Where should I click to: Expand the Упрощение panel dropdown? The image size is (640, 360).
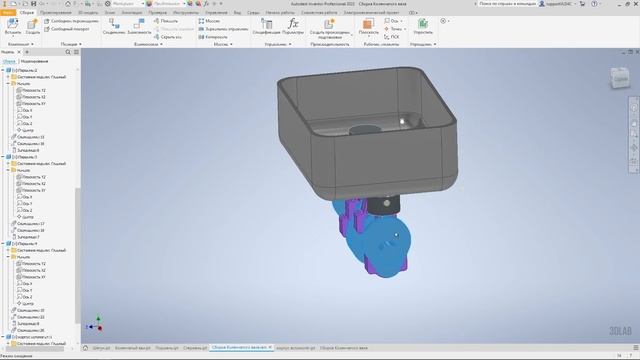[423, 44]
